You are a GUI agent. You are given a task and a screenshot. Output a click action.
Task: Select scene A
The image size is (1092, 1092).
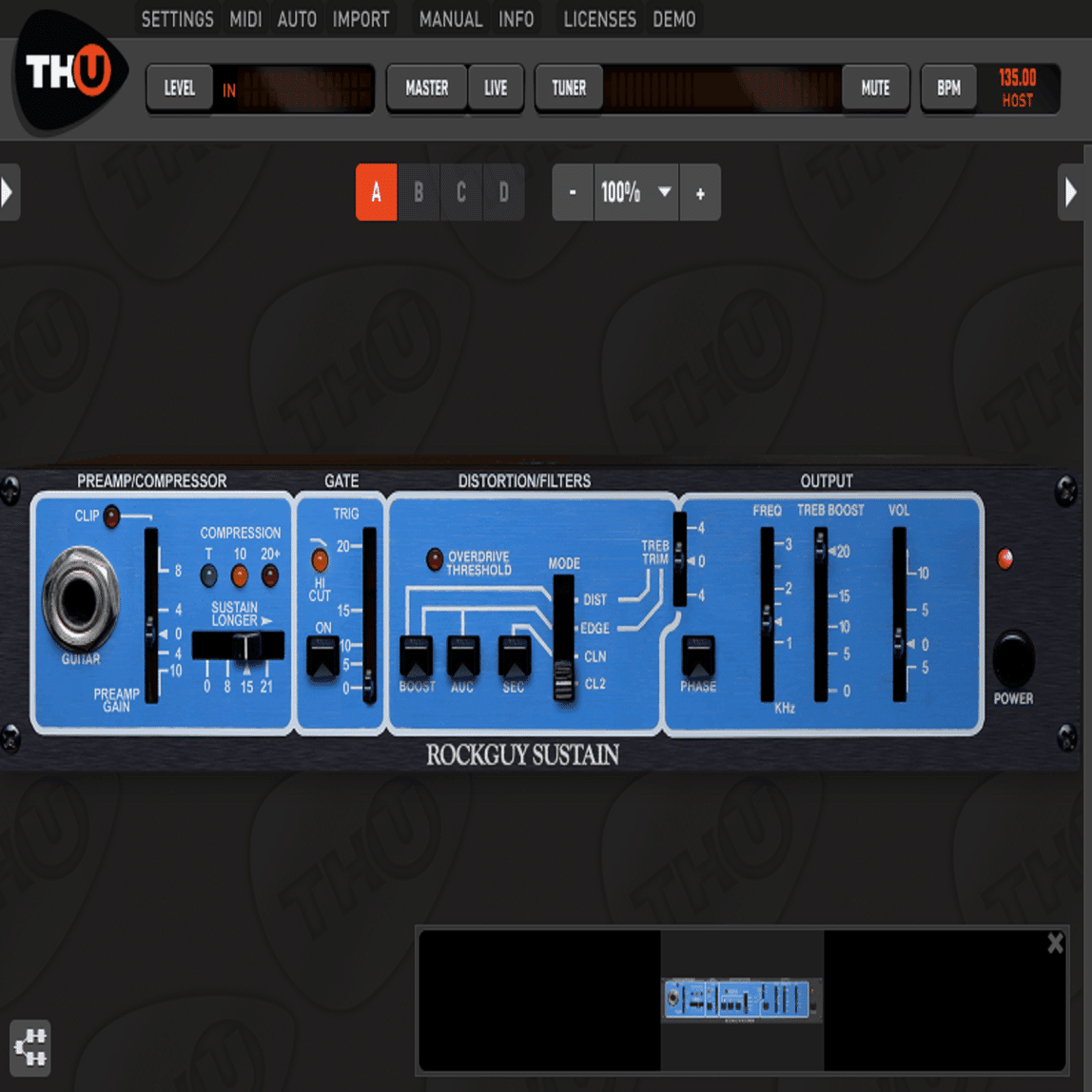pyautogui.click(x=376, y=192)
